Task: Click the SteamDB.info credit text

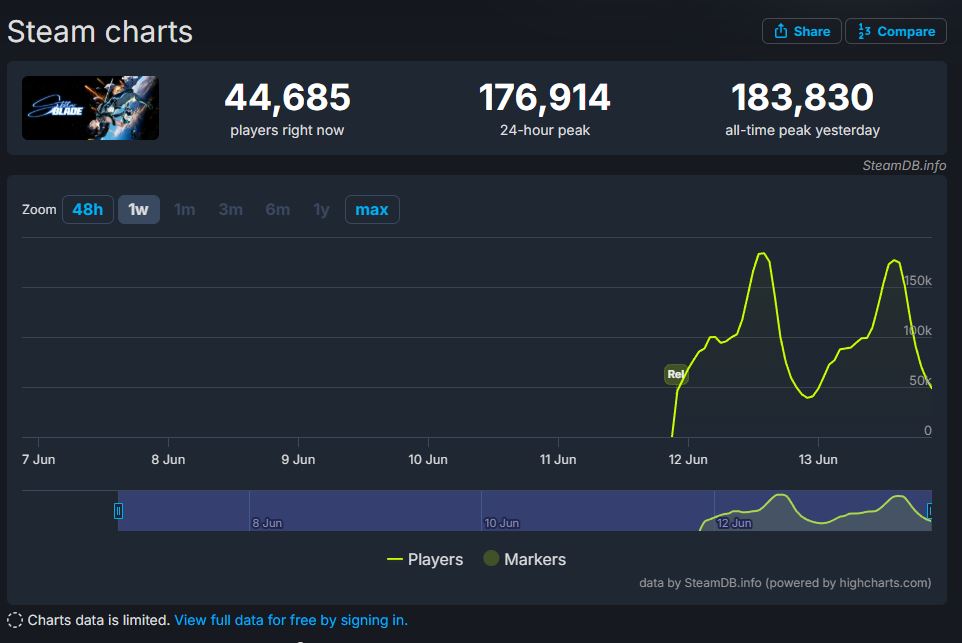Action: pos(904,166)
